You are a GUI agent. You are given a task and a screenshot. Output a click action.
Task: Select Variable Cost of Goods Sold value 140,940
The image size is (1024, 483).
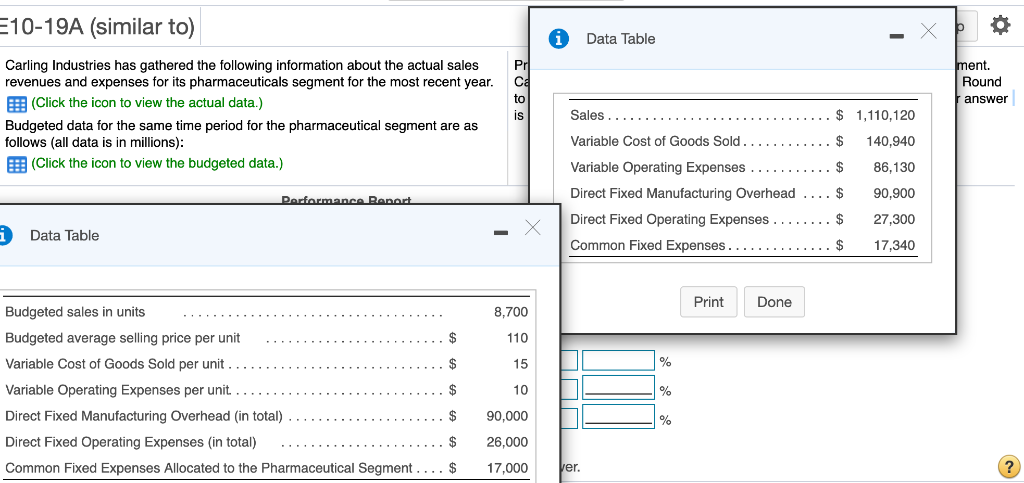pyautogui.click(x=890, y=142)
